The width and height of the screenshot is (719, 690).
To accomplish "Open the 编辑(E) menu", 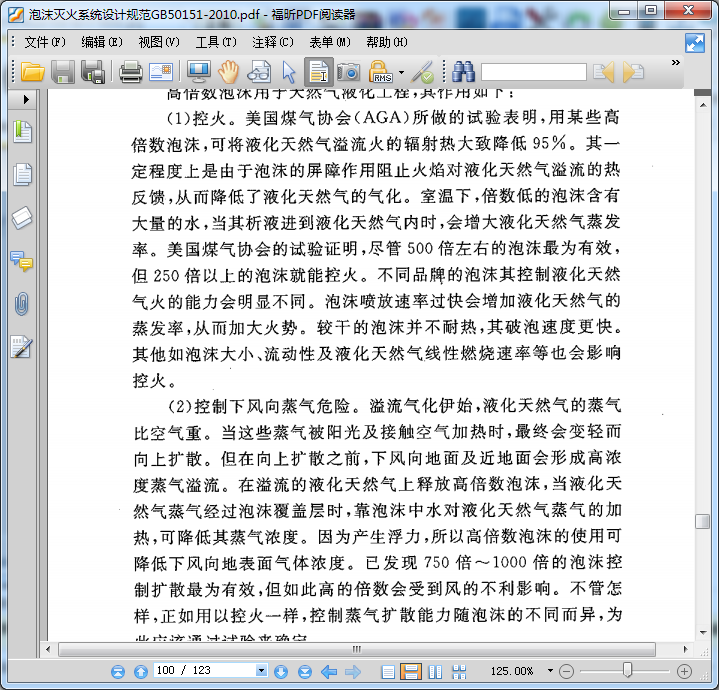I will (102, 42).
